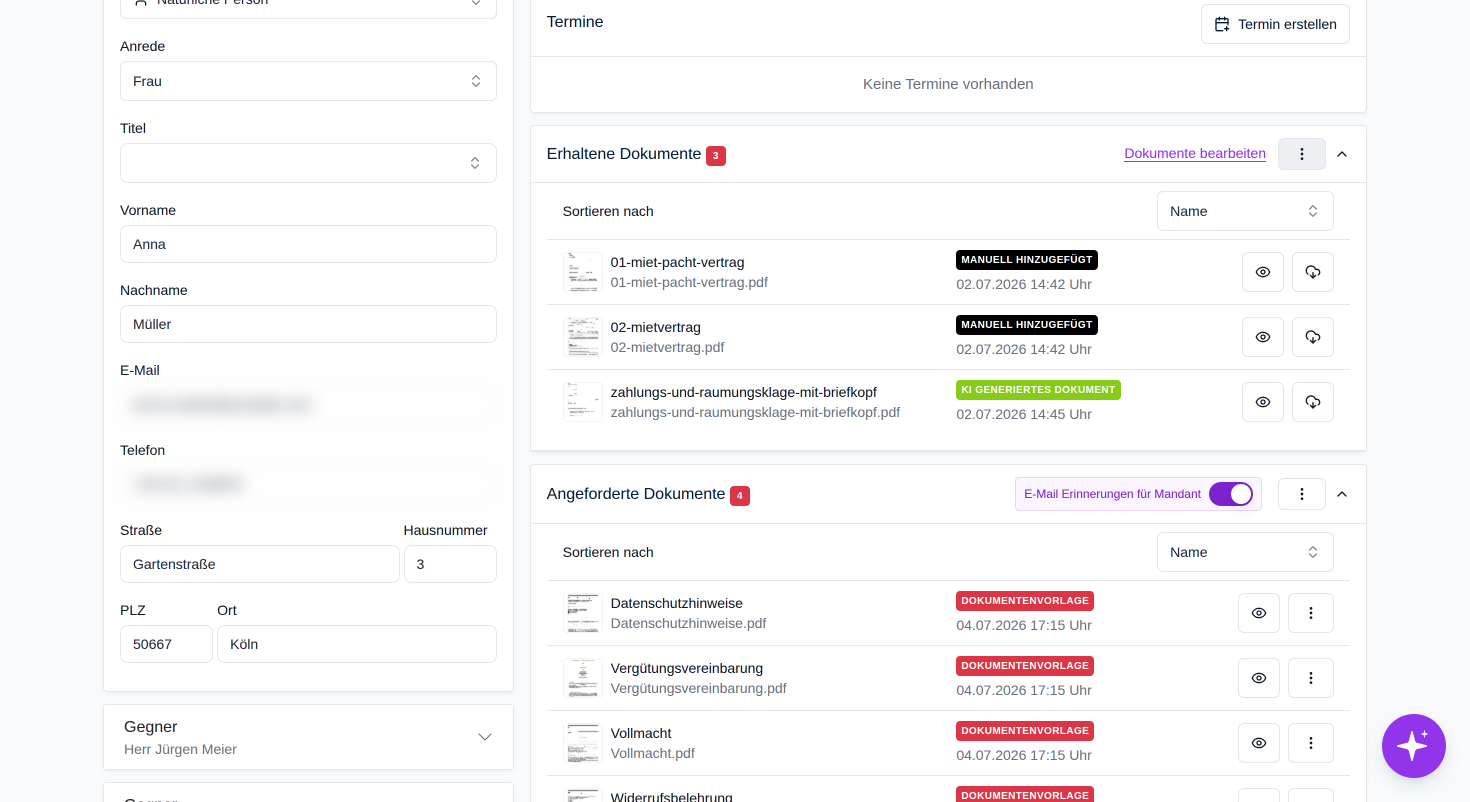Download the 02-mietvertrag PDF
This screenshot has height=802, width=1470.
(1312, 337)
